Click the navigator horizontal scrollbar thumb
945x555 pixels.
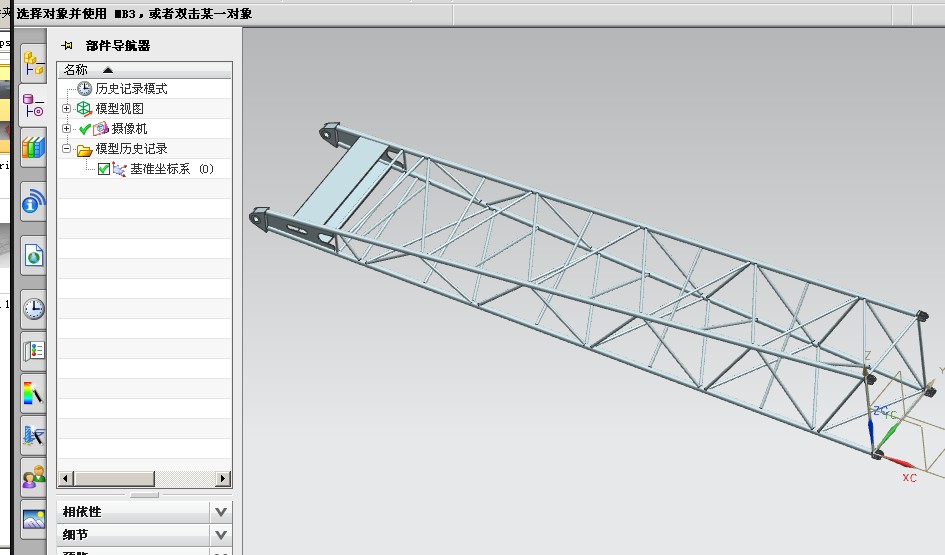[115, 479]
